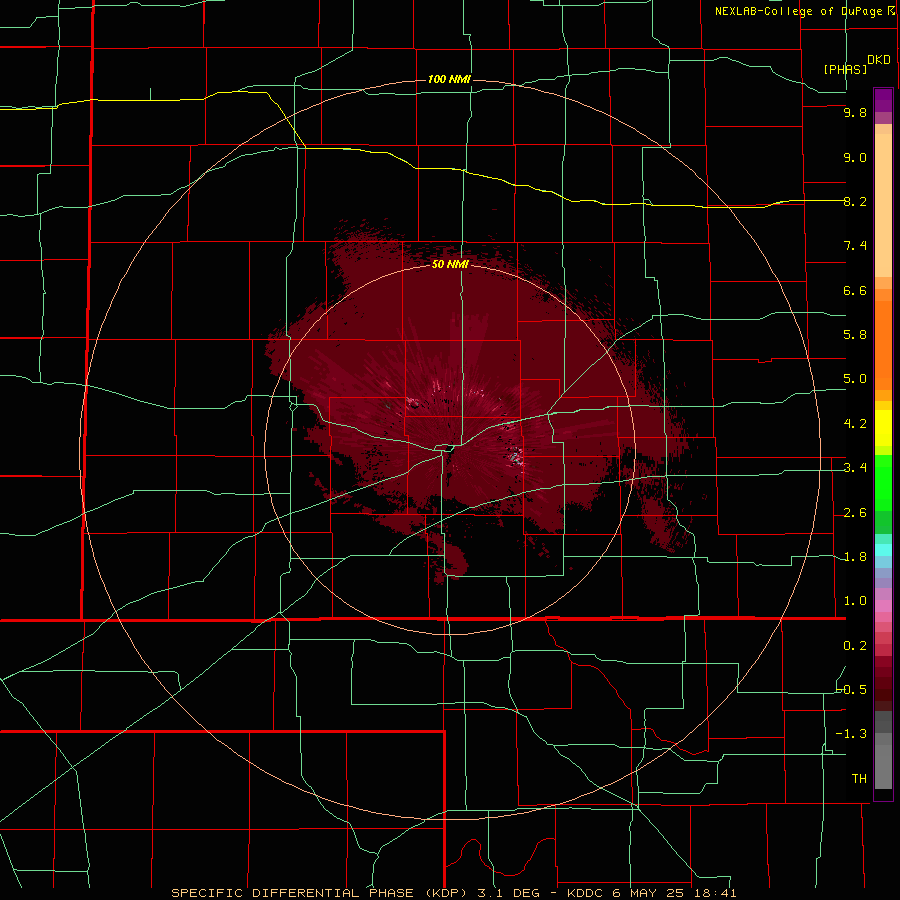Screen dimensions: 900x900
Task: Click the gray swatch at the color bar bottom
Action: (x=883, y=768)
